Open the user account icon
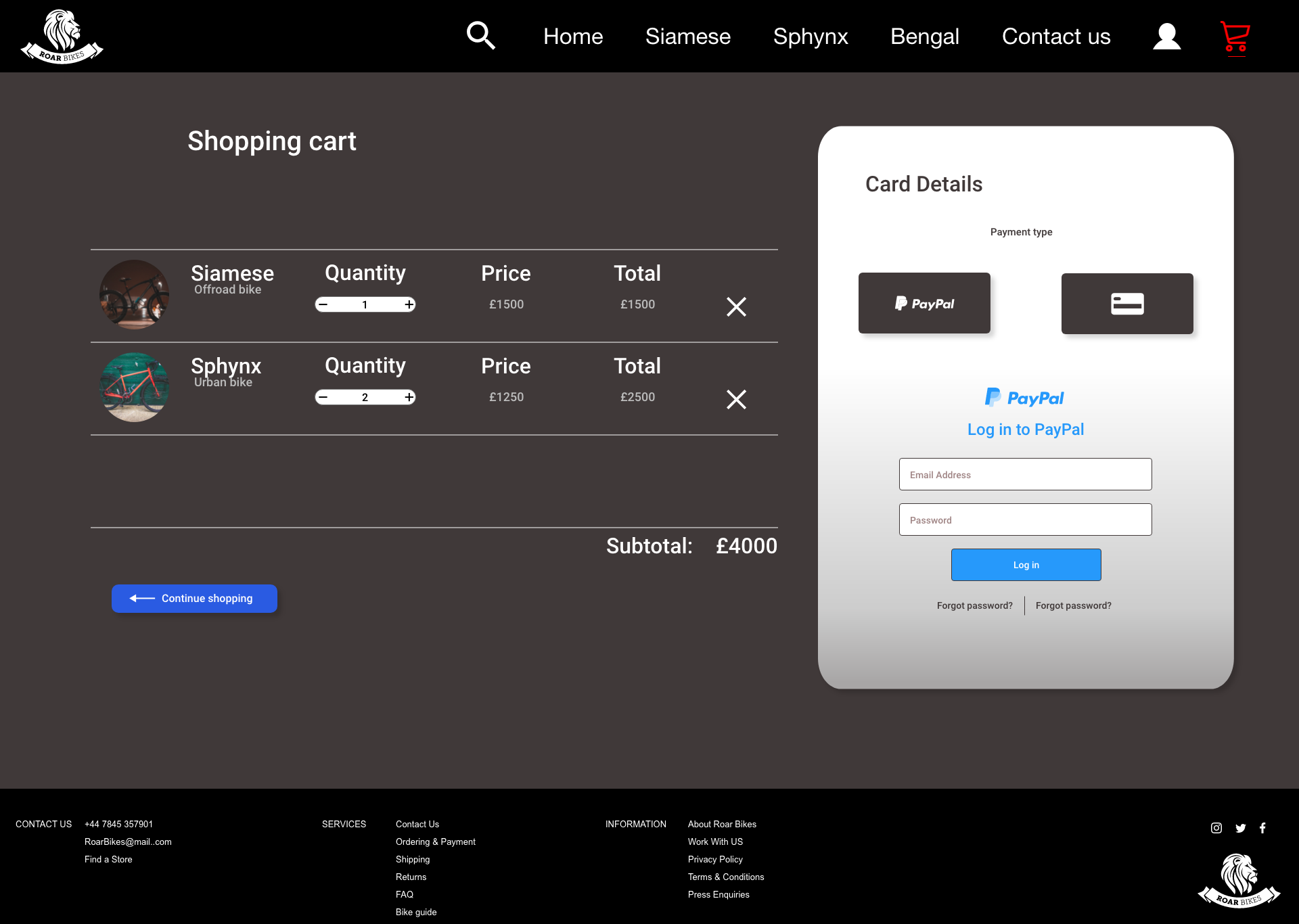This screenshot has height=924, width=1299. [1166, 37]
